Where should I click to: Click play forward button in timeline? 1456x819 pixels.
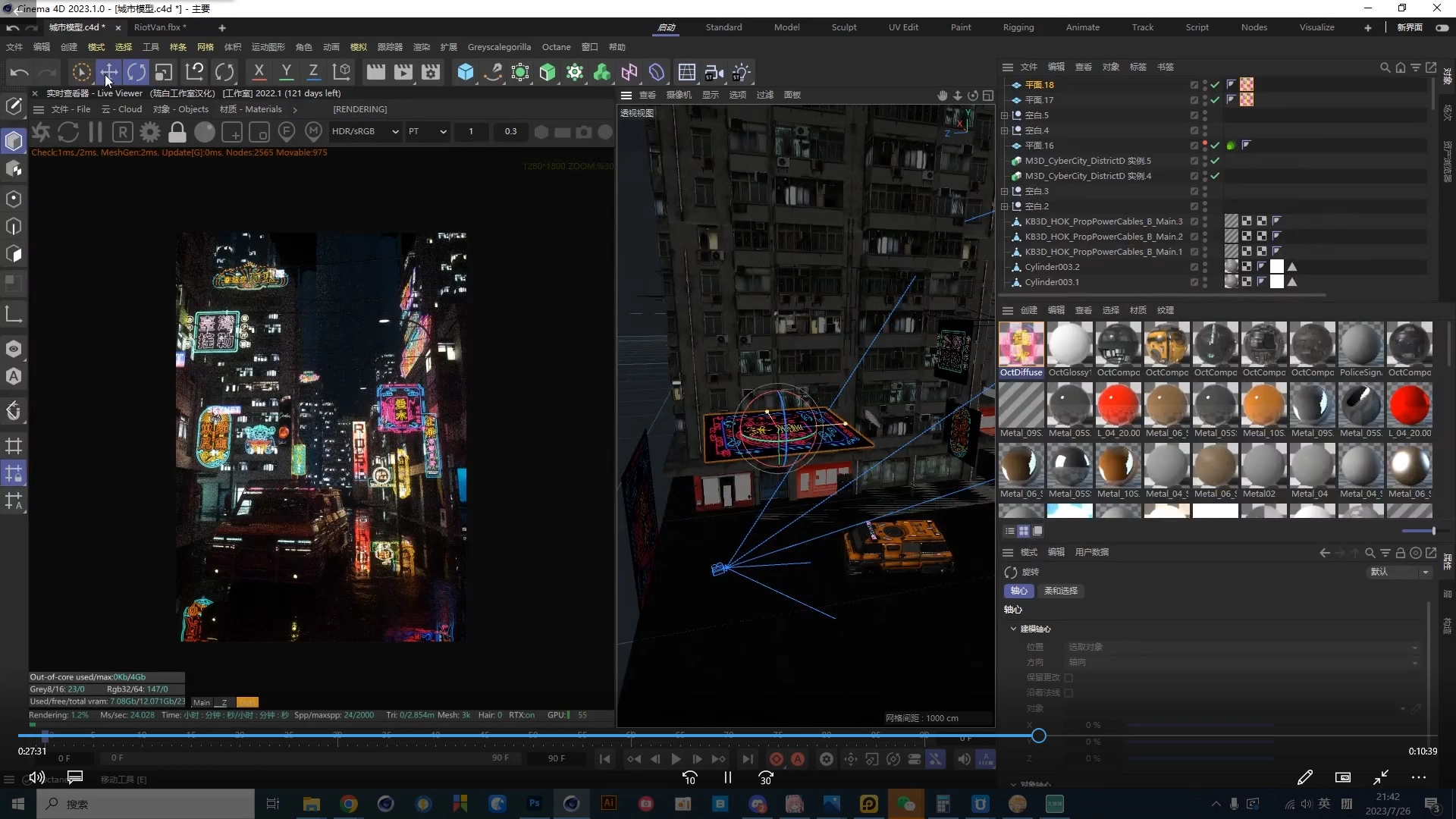(676, 759)
